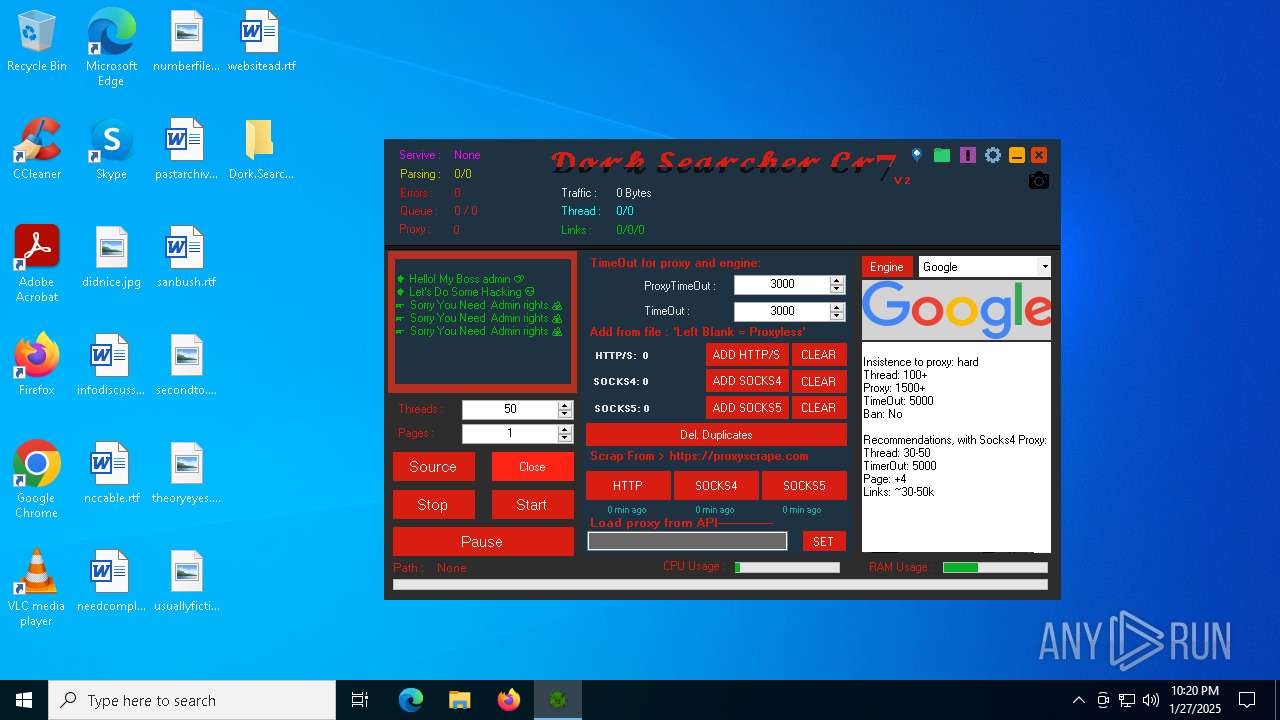
Task: Select the Dork.Searc... folder on desktop
Action: [x=260, y=149]
